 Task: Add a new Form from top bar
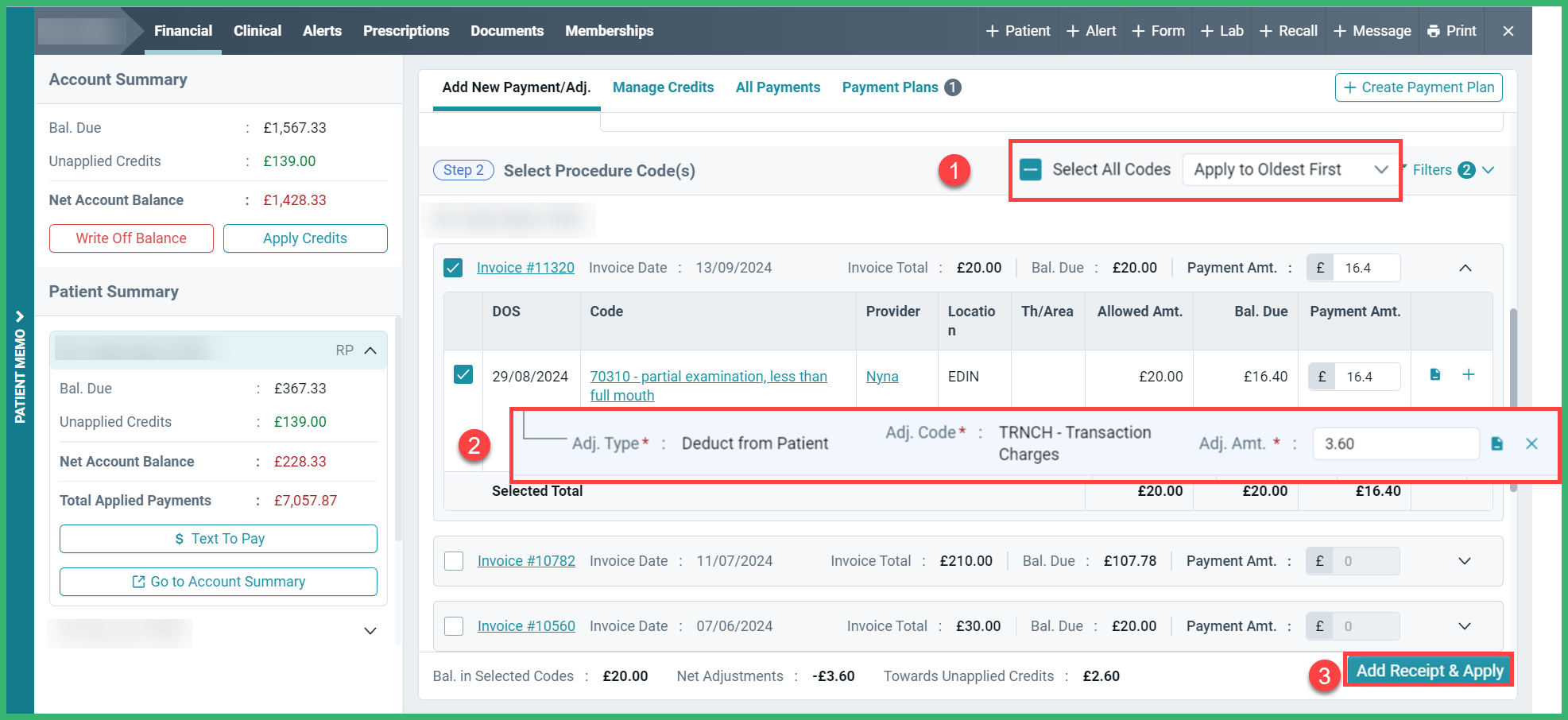[1158, 31]
